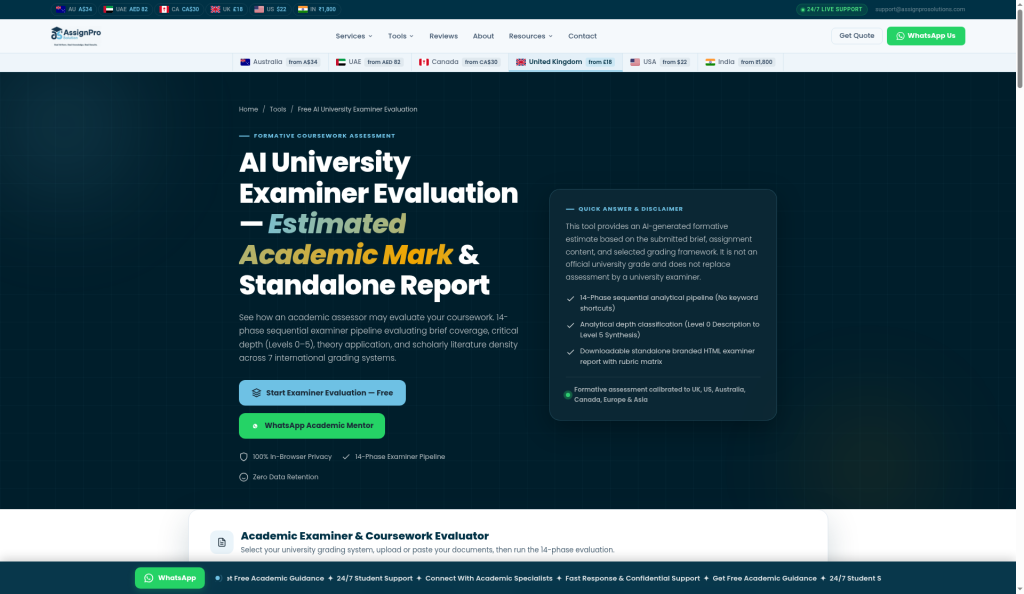Go to Tools in the breadcrumb
The image size is (1024, 594).
tap(278, 110)
